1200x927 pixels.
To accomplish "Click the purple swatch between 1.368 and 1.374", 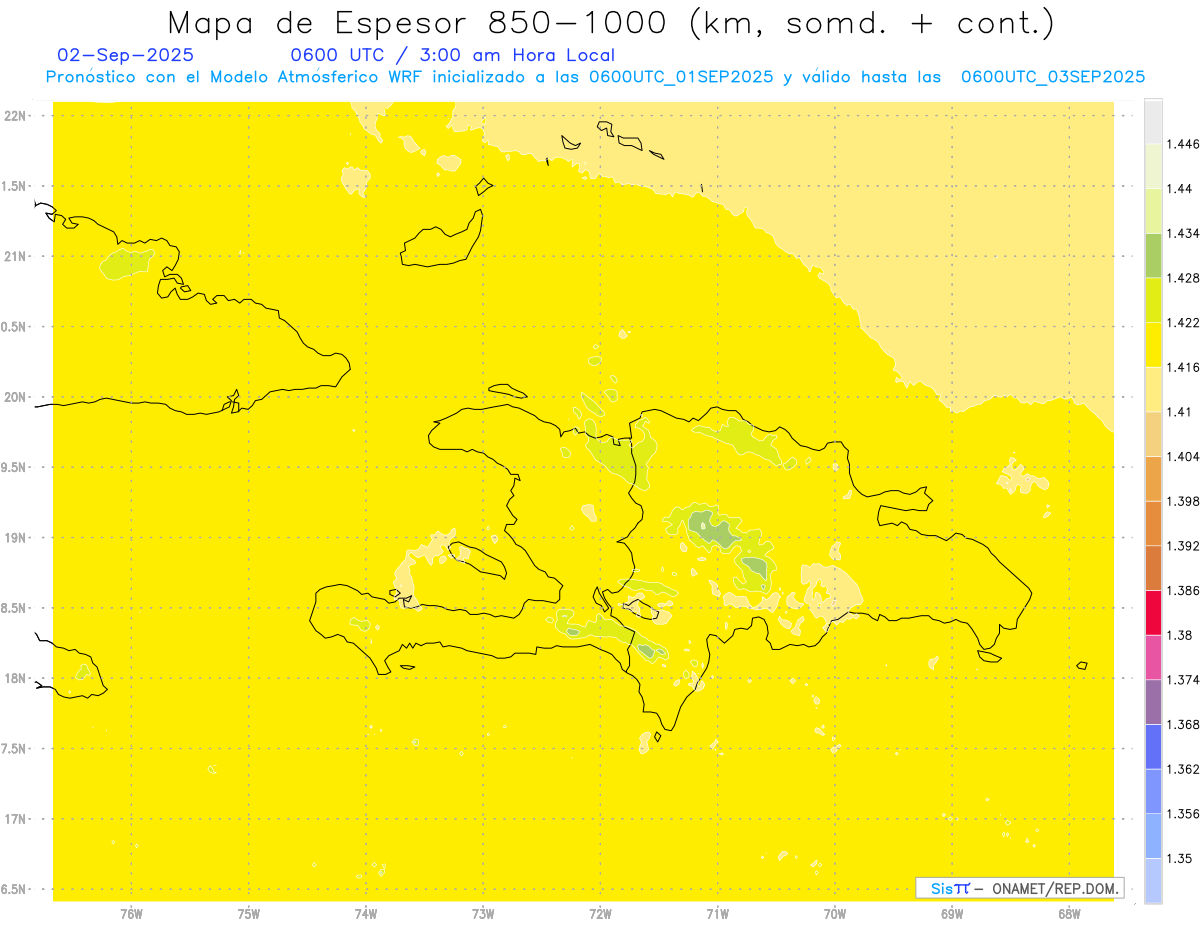I will click(1153, 701).
